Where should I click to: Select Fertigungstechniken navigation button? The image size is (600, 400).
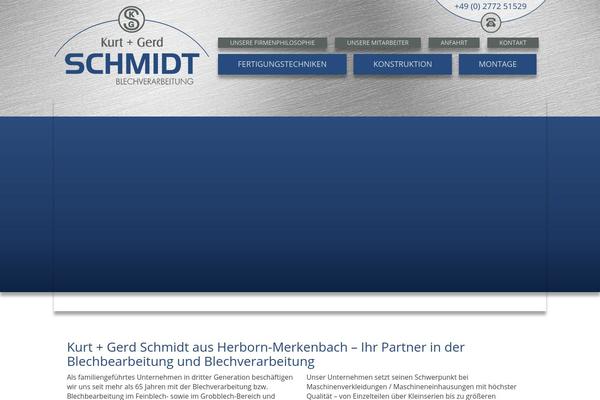(282, 64)
